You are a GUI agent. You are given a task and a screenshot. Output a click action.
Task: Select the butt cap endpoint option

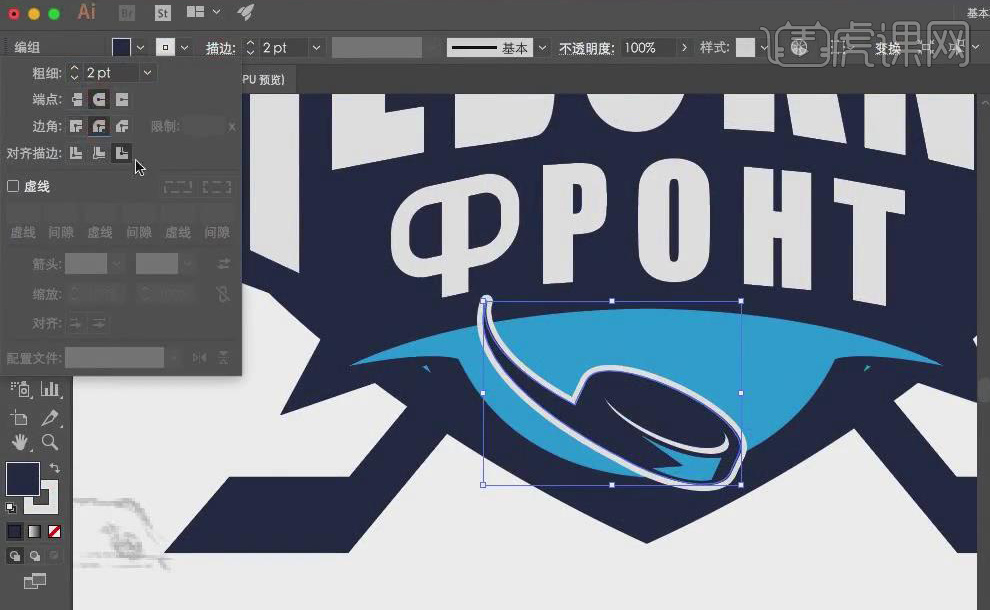click(x=76, y=99)
